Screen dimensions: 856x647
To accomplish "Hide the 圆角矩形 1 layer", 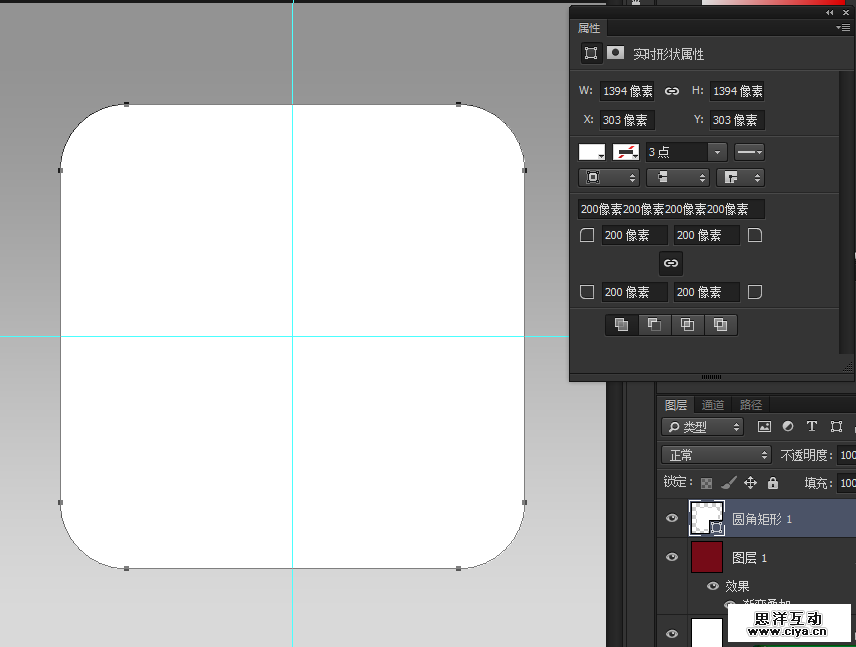I will pyautogui.click(x=672, y=519).
